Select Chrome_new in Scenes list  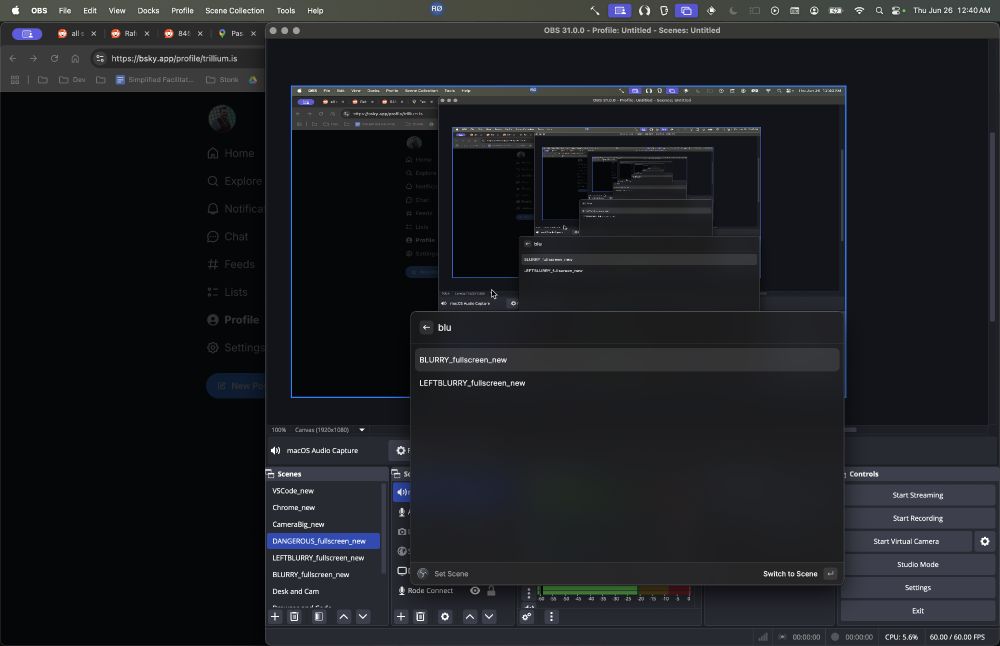323,508
